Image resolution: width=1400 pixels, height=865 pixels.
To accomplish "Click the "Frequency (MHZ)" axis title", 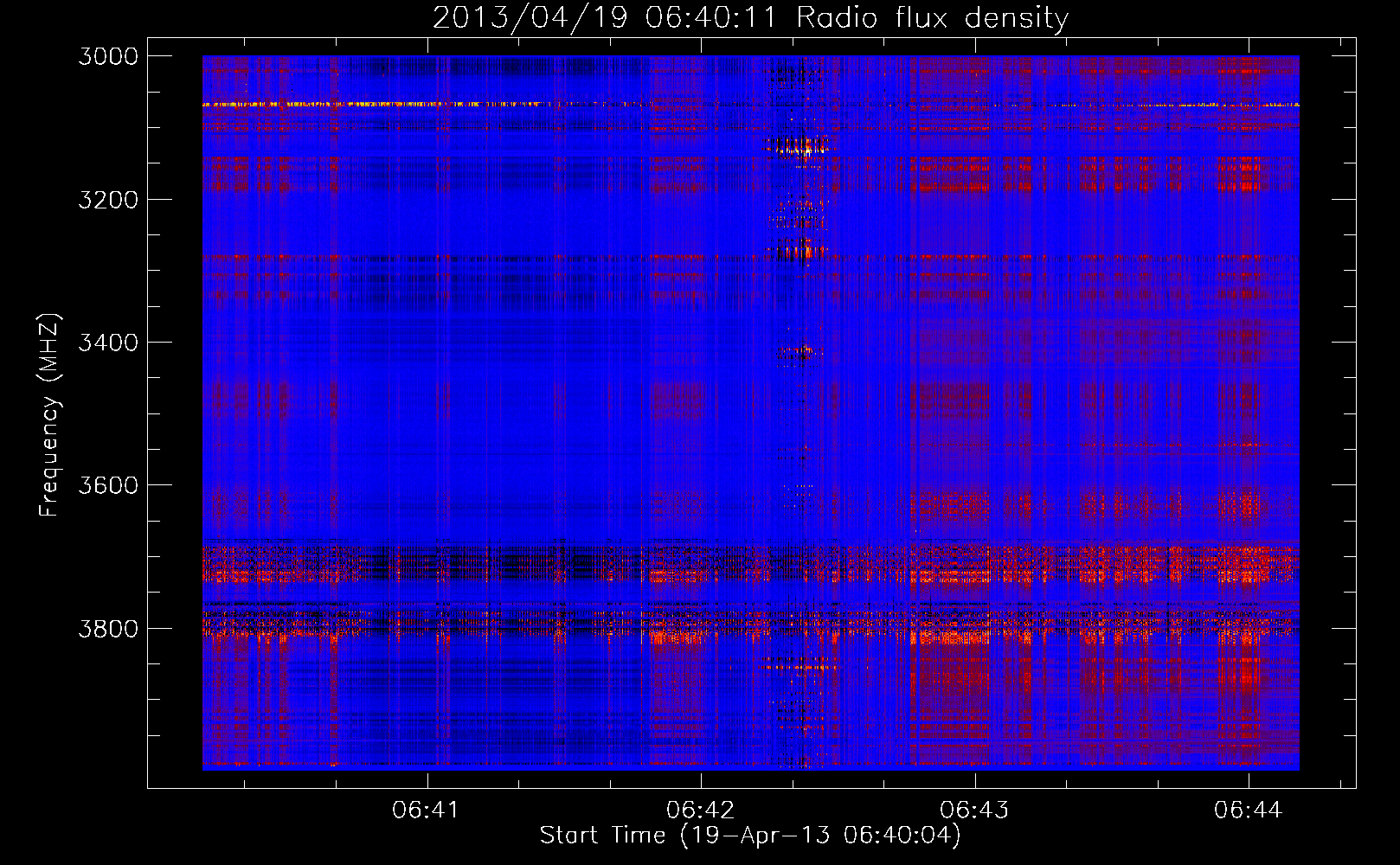I will [x=49, y=414].
